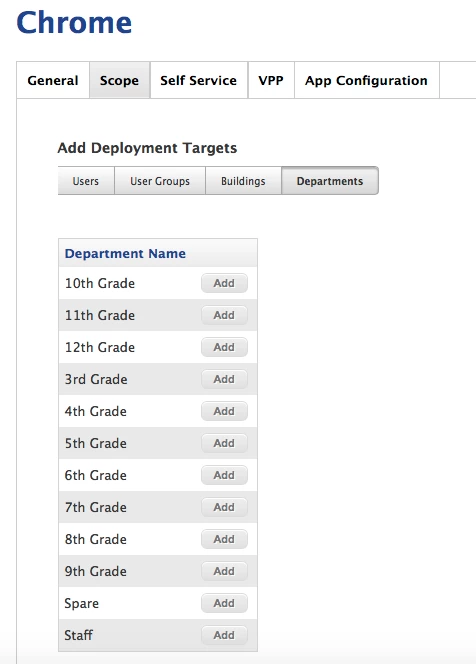Image resolution: width=476 pixels, height=664 pixels.
Task: Open the Self Service tab
Action: (199, 80)
